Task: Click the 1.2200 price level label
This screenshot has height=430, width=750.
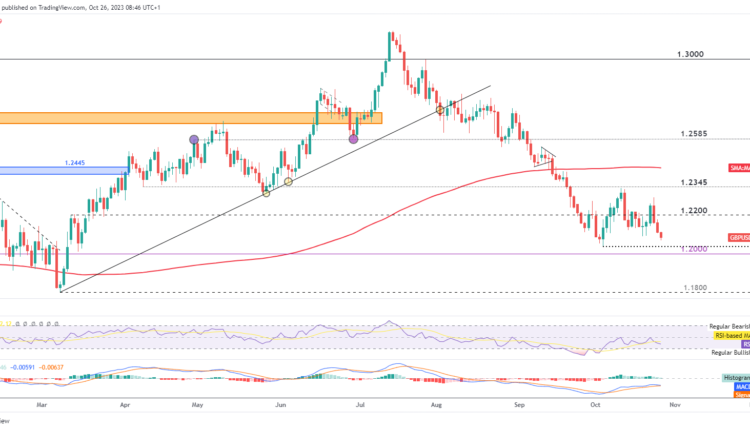Action: 694,210
